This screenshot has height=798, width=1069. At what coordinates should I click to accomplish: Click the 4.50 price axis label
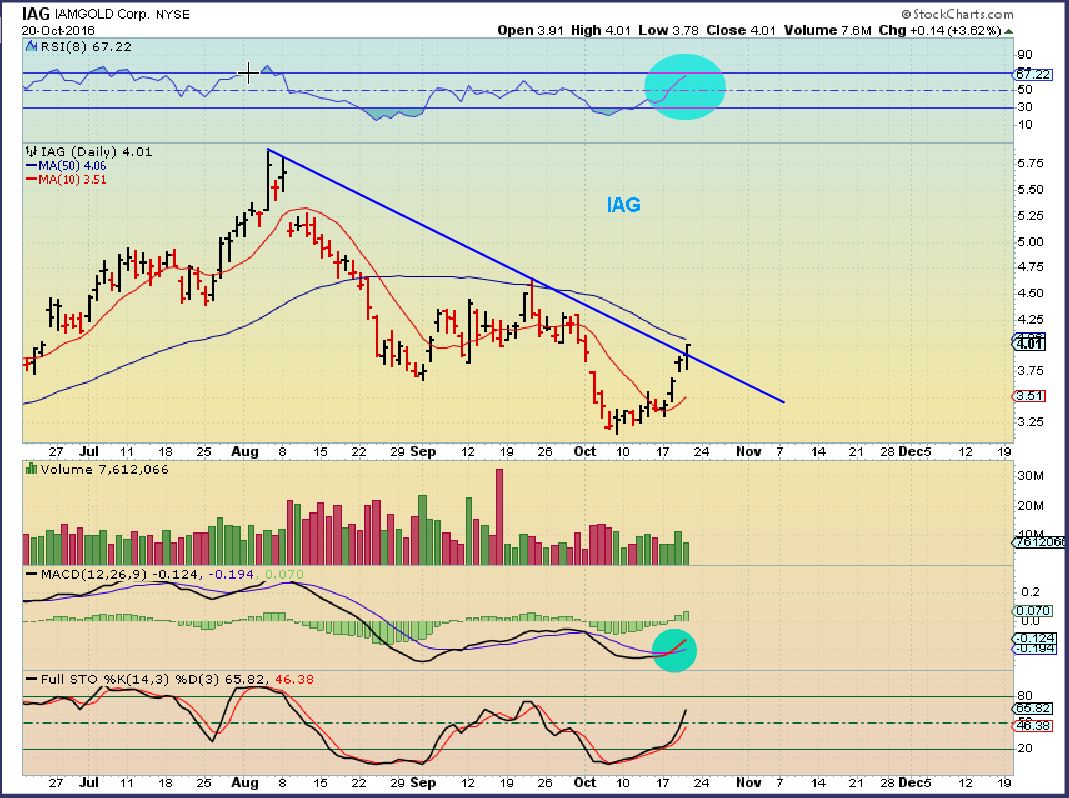(1030, 293)
